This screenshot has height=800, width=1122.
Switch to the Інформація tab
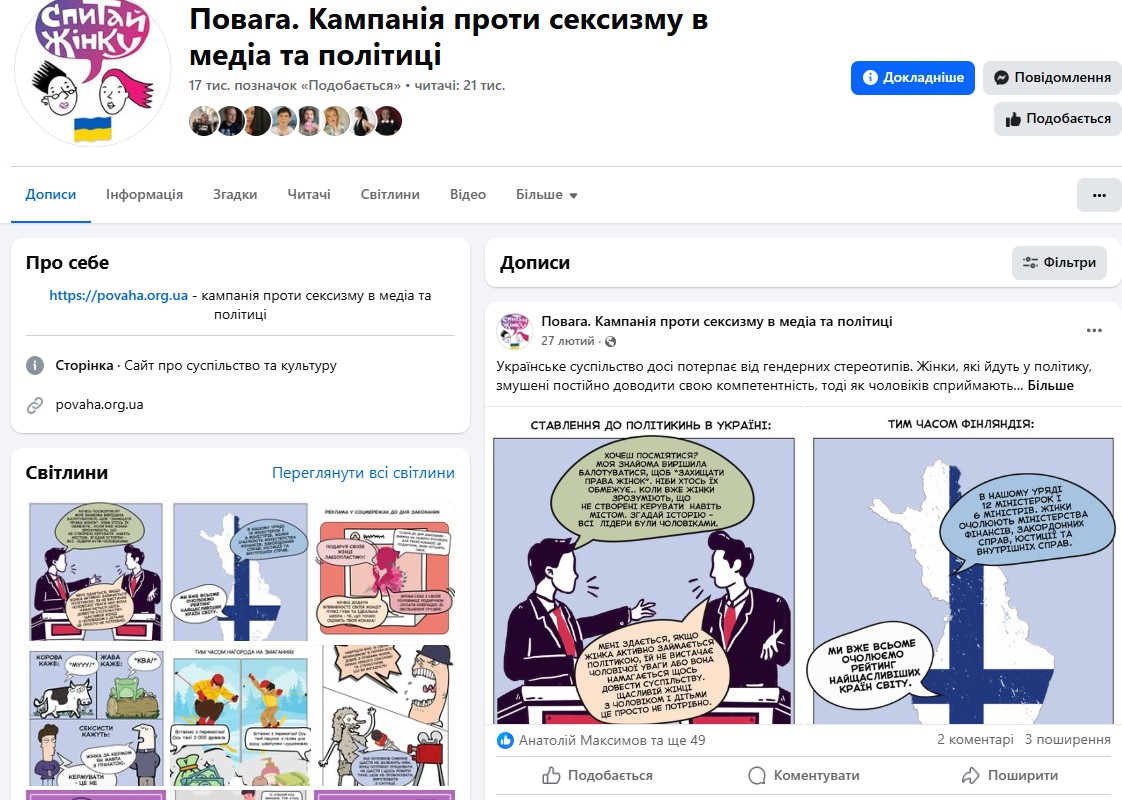(x=145, y=195)
